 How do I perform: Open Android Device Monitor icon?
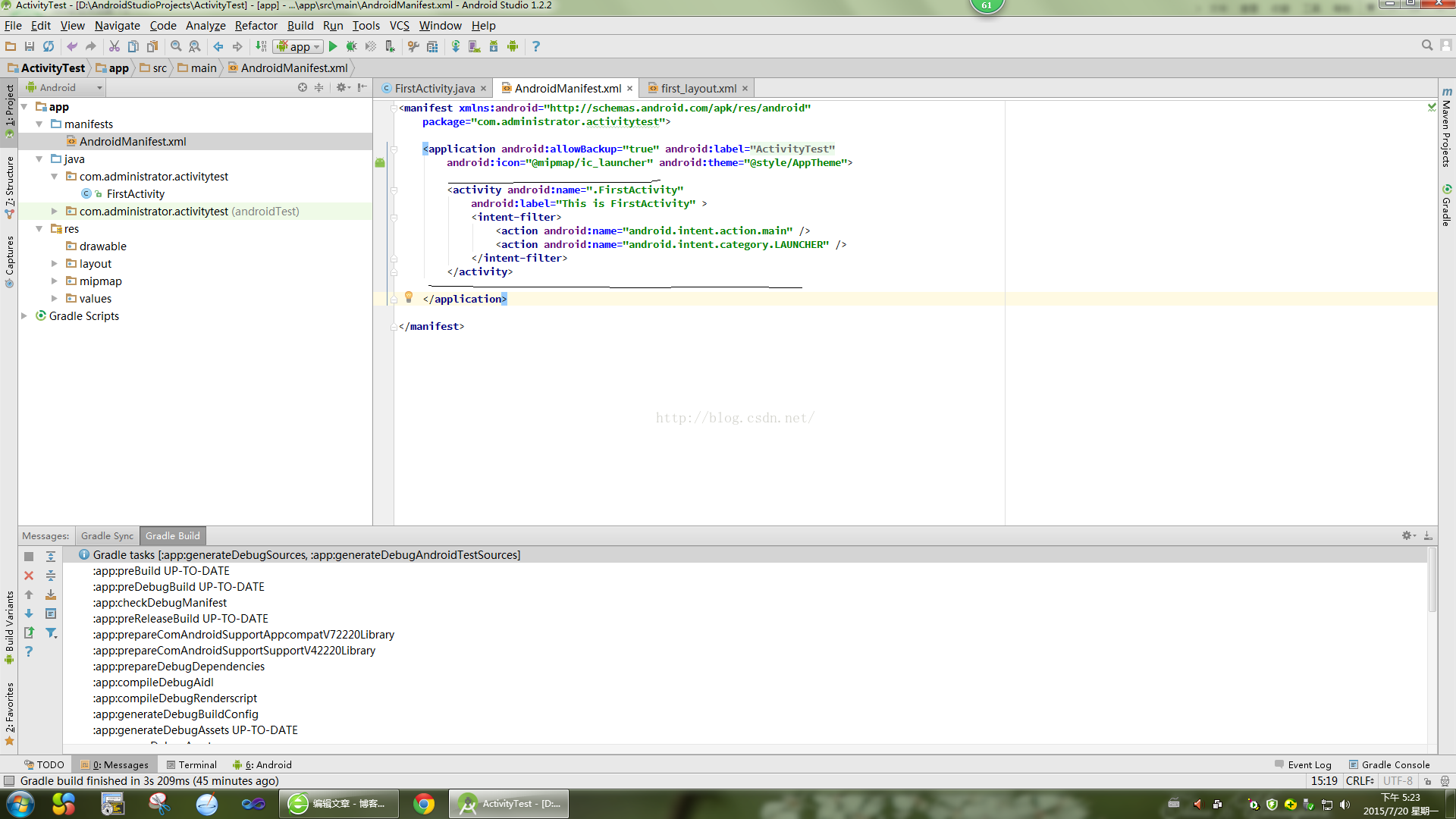513,46
